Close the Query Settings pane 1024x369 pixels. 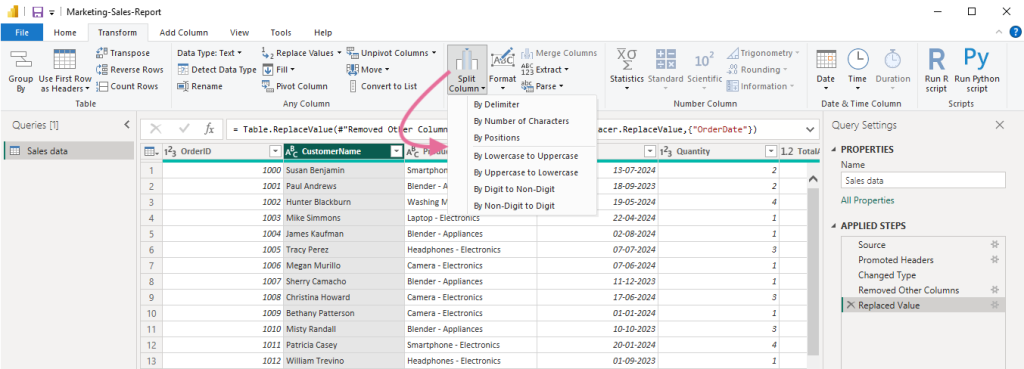(999, 125)
